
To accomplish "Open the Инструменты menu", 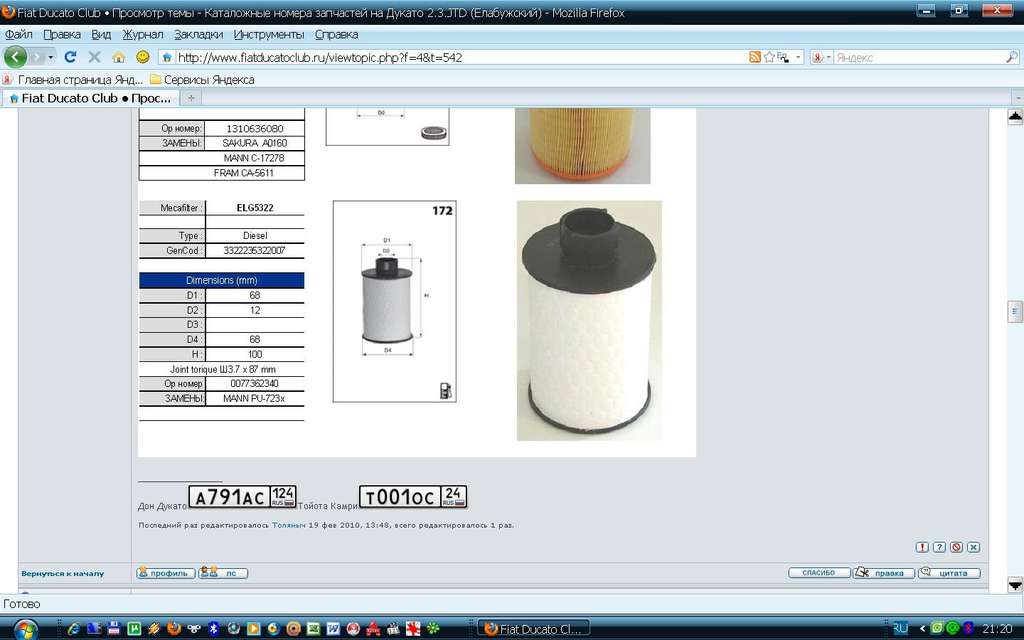I will pos(269,35).
